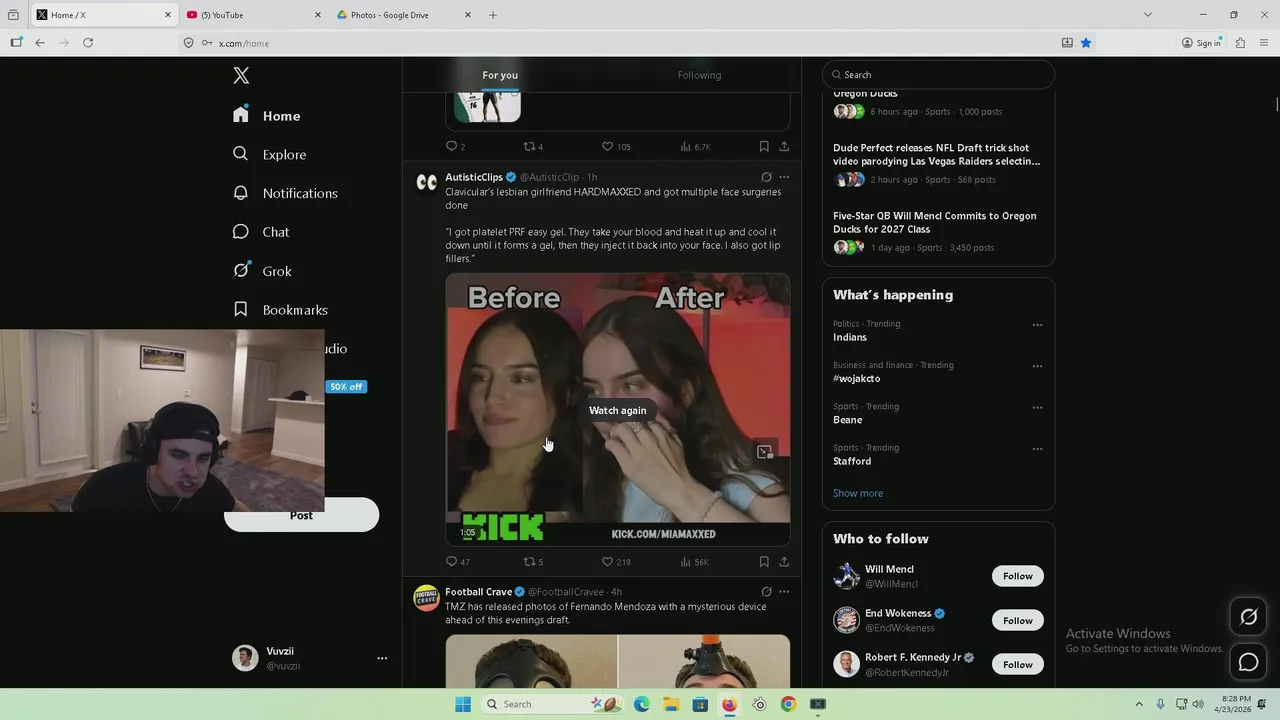Click the Vuvzii profile avatar
The image size is (1280, 720).
point(245,657)
